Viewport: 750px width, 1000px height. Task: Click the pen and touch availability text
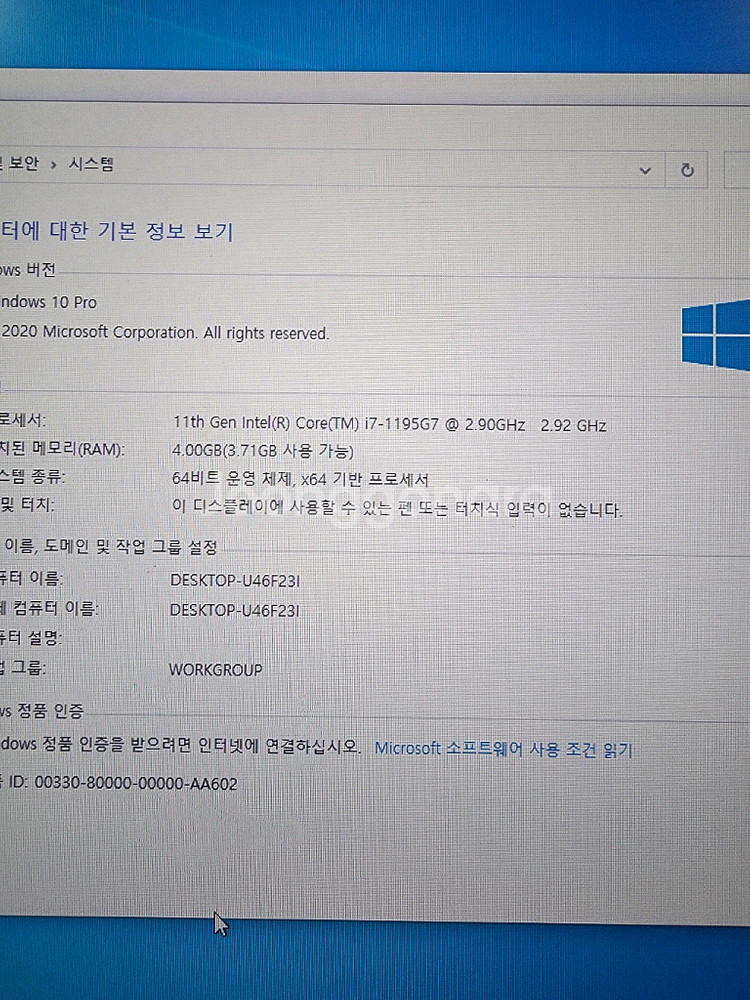[397, 508]
